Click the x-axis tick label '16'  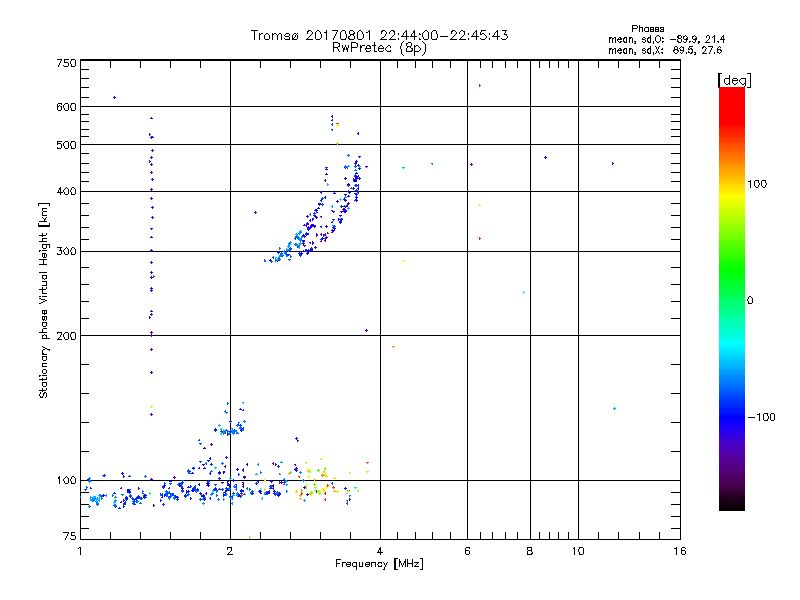[680, 551]
